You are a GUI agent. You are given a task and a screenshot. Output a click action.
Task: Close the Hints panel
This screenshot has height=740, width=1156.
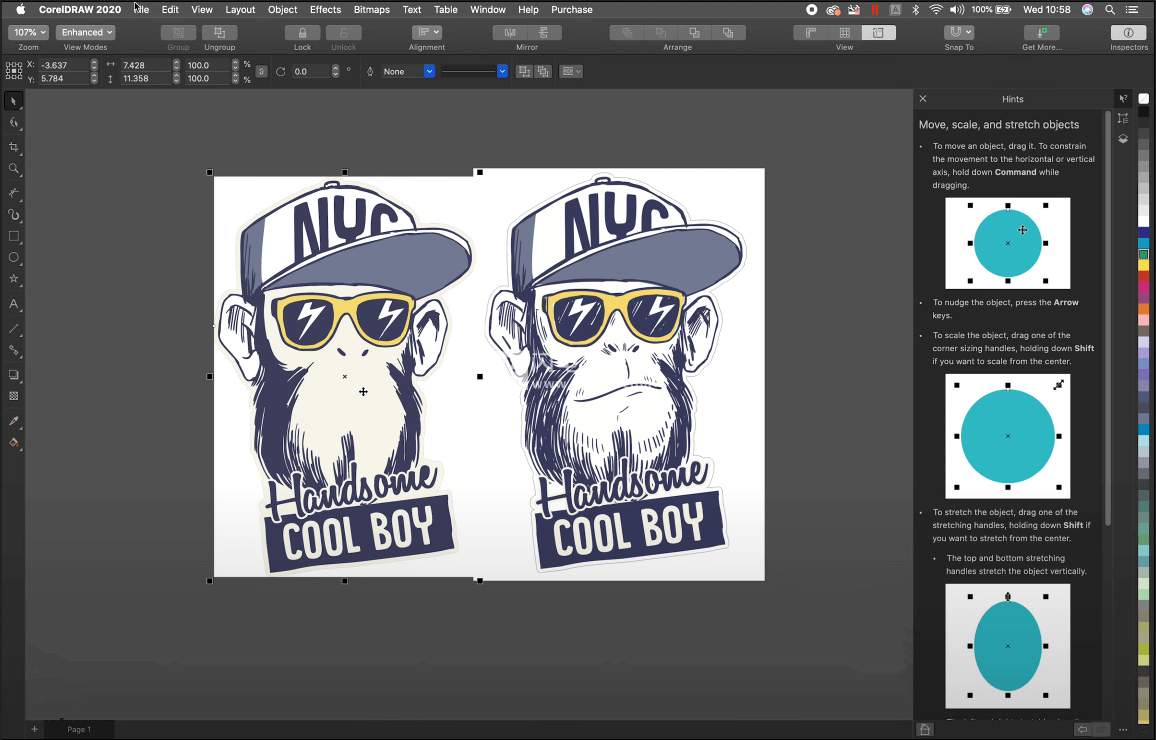(x=923, y=99)
